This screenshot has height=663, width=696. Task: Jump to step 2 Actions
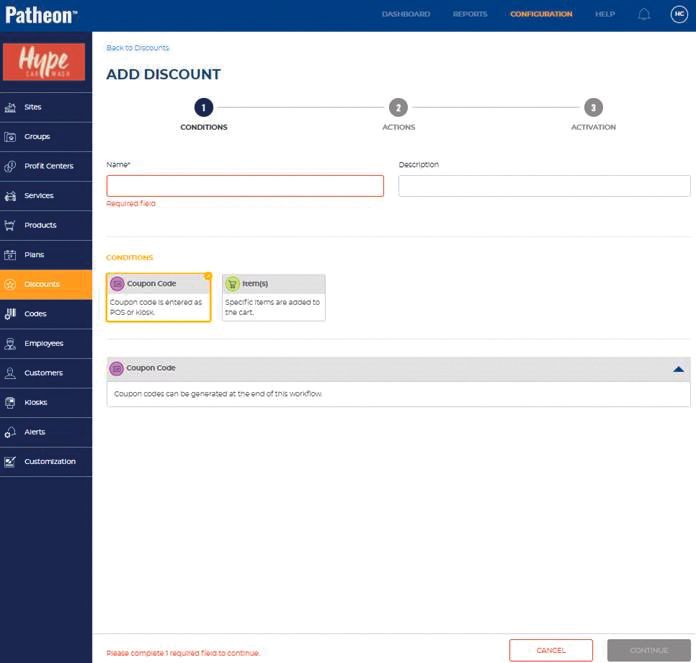398,108
